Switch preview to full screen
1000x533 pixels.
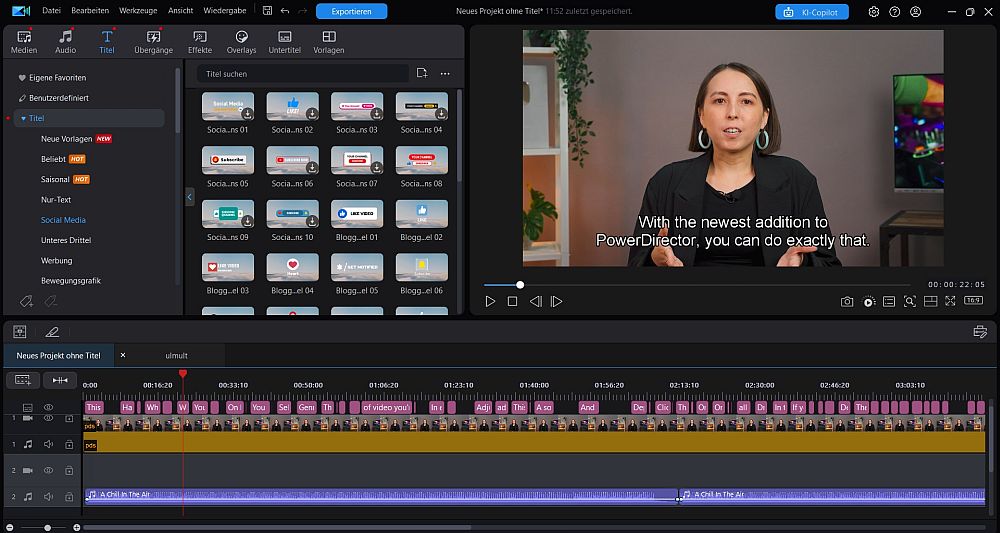pos(950,302)
